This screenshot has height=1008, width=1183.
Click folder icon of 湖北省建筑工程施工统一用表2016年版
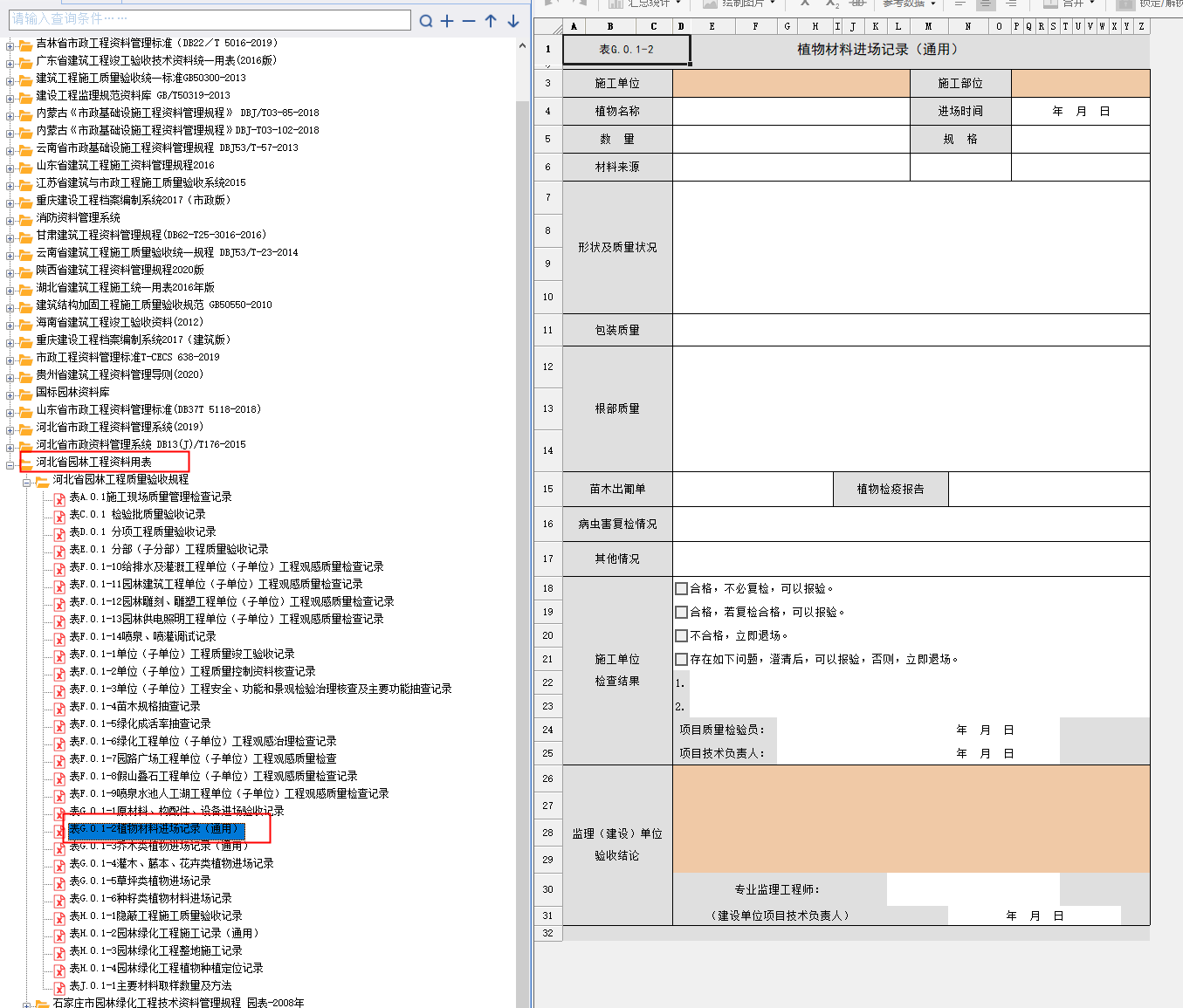26,289
